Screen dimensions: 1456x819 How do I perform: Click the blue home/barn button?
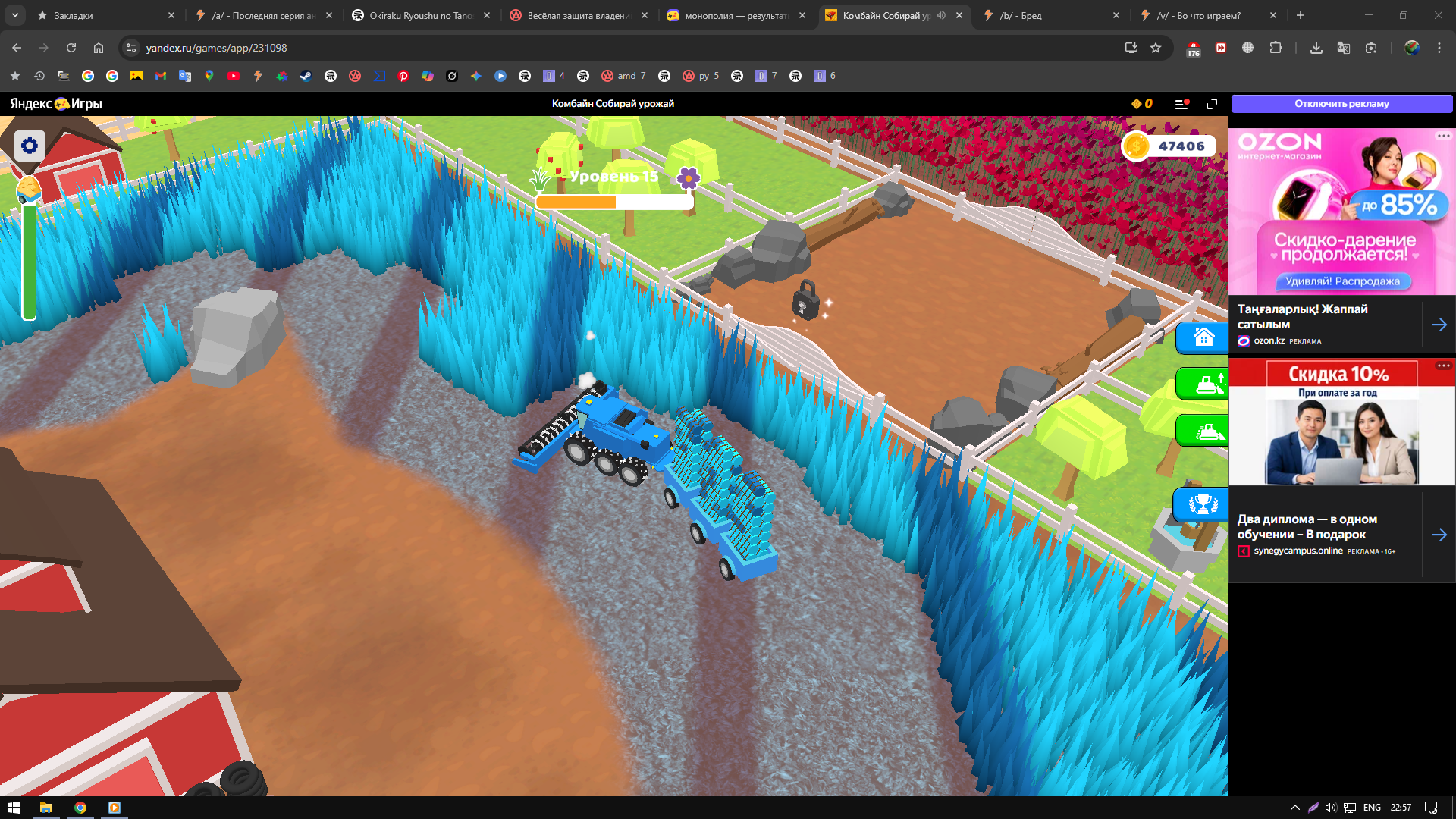(1203, 337)
